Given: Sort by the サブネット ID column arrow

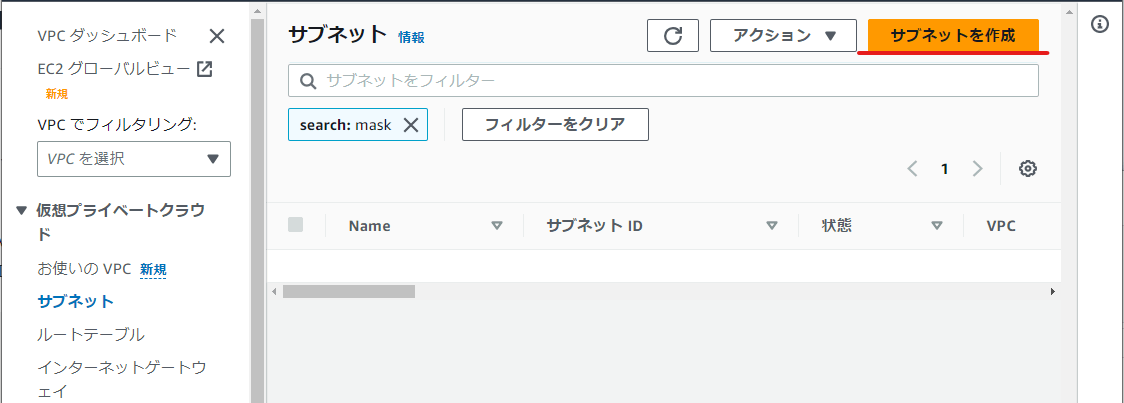Looking at the screenshot, I should point(772,226).
